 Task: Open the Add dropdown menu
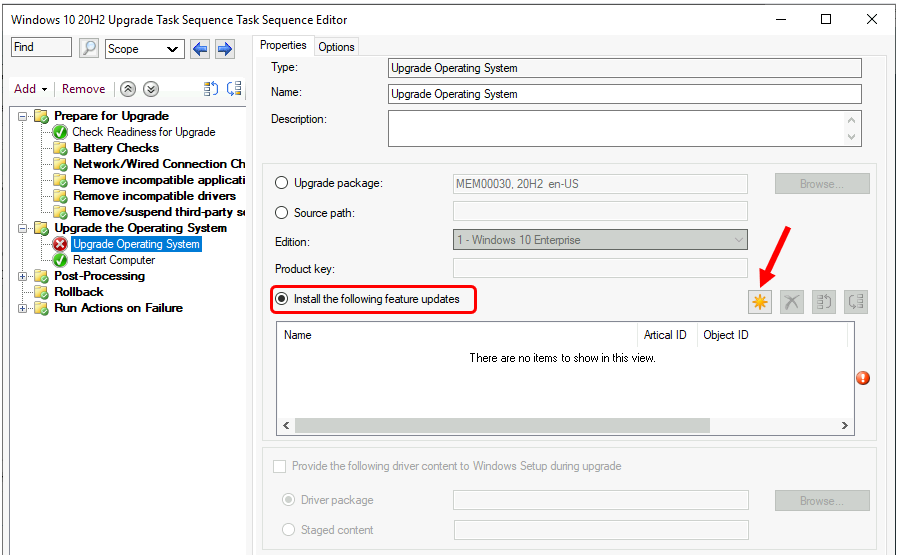click(30, 89)
